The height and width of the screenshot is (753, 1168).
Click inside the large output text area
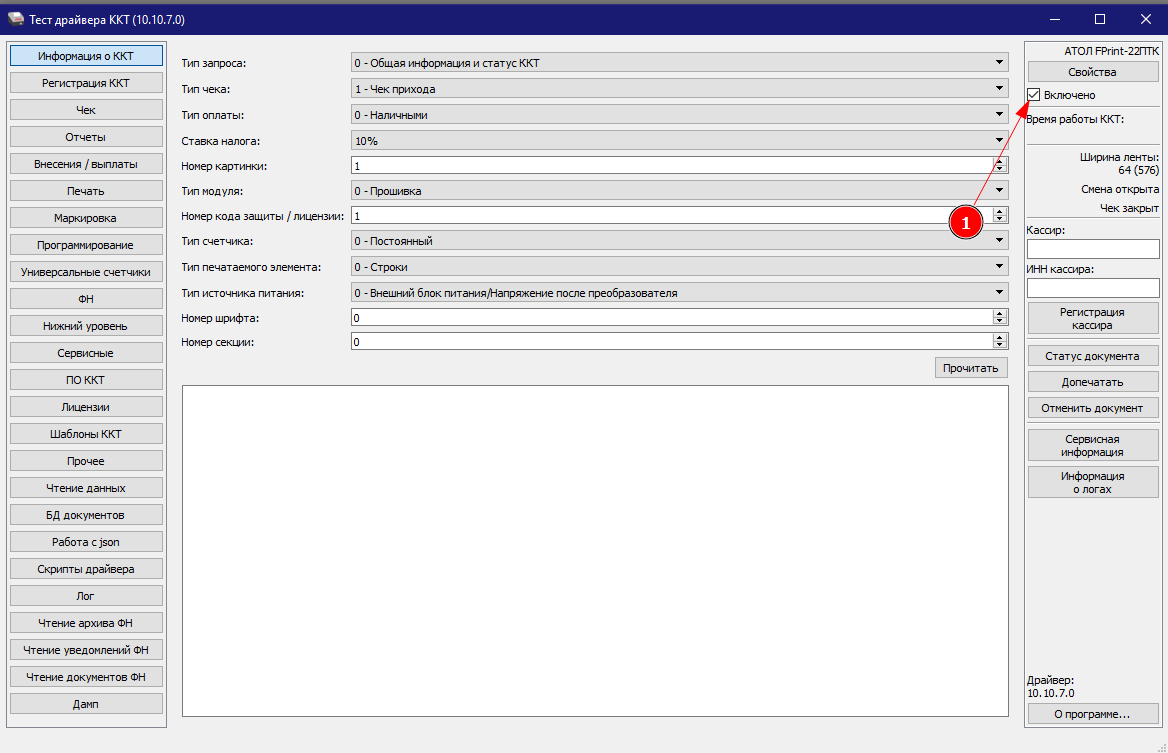(x=595, y=551)
